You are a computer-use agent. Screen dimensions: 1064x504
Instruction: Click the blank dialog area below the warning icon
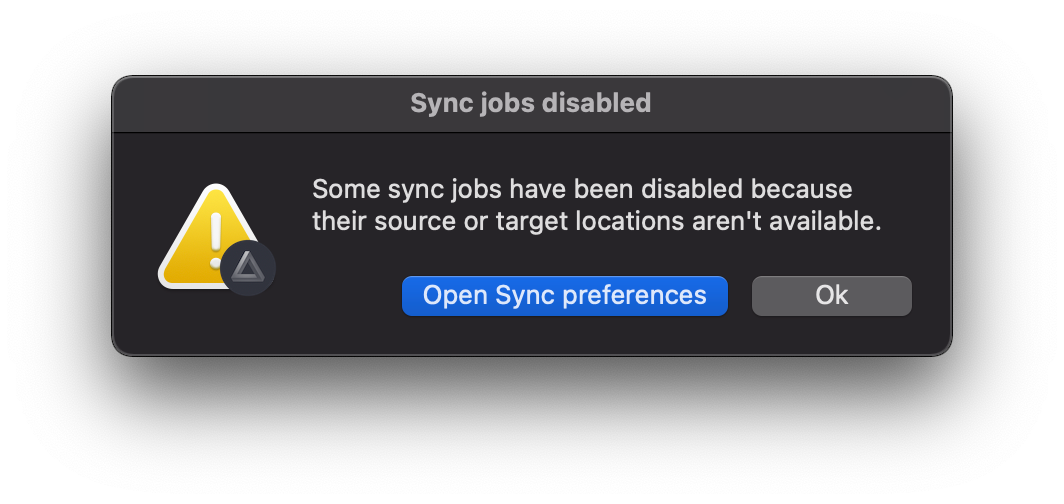pyautogui.click(x=210, y=324)
